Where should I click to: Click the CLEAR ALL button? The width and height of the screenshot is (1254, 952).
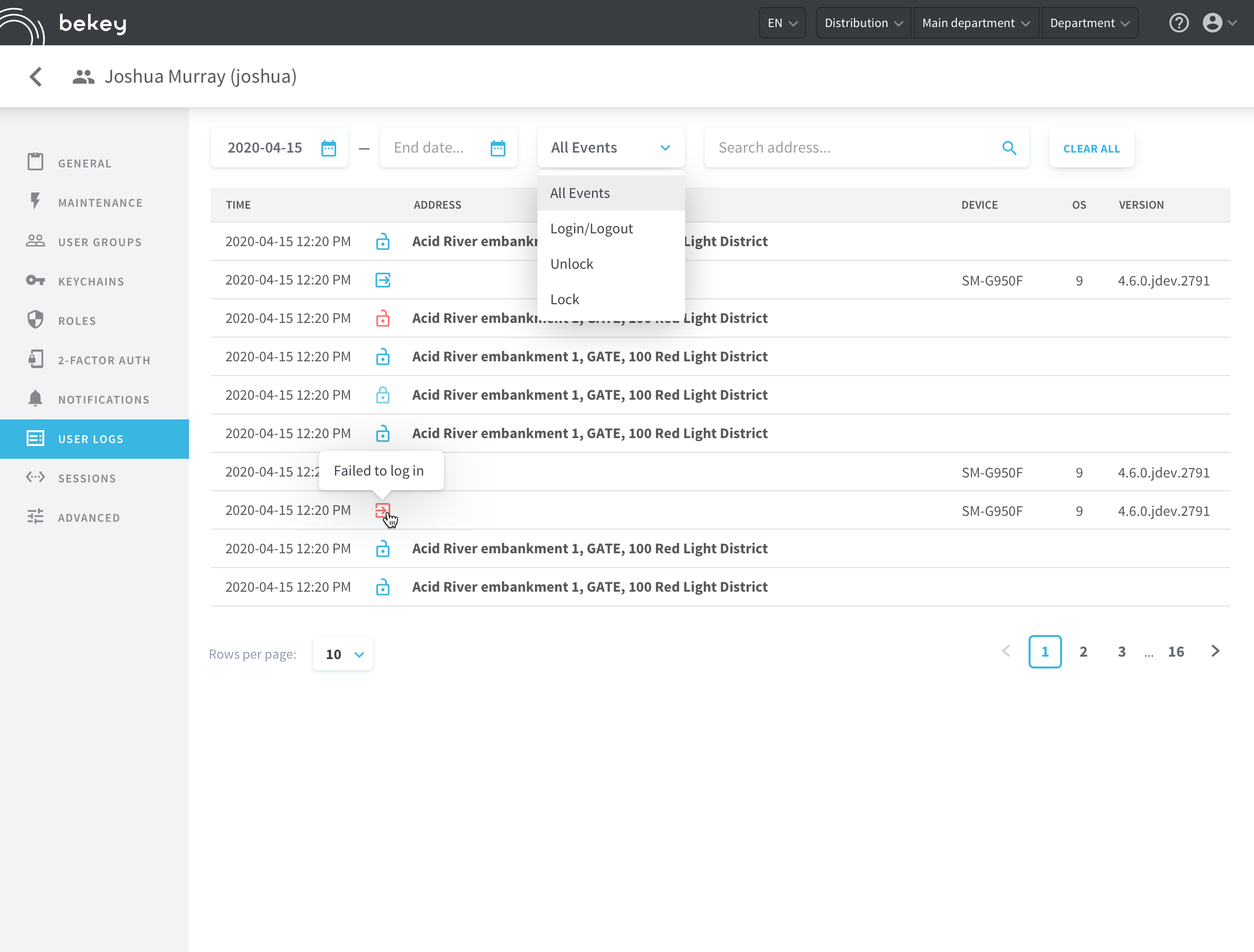pos(1091,148)
